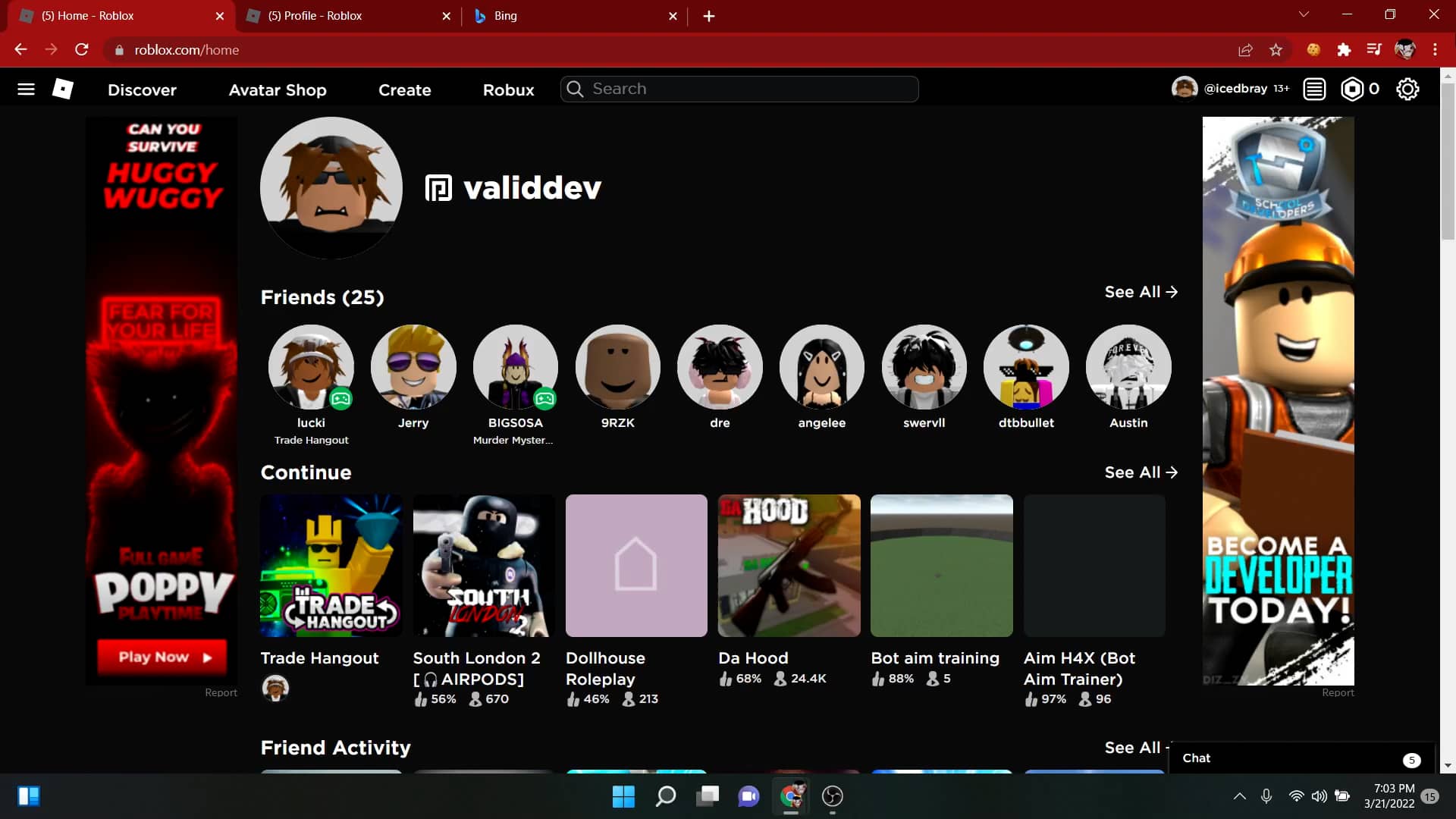Click Play Now on the Poppy ad
Viewport: 1456px width, 819px height.
pyautogui.click(x=162, y=657)
